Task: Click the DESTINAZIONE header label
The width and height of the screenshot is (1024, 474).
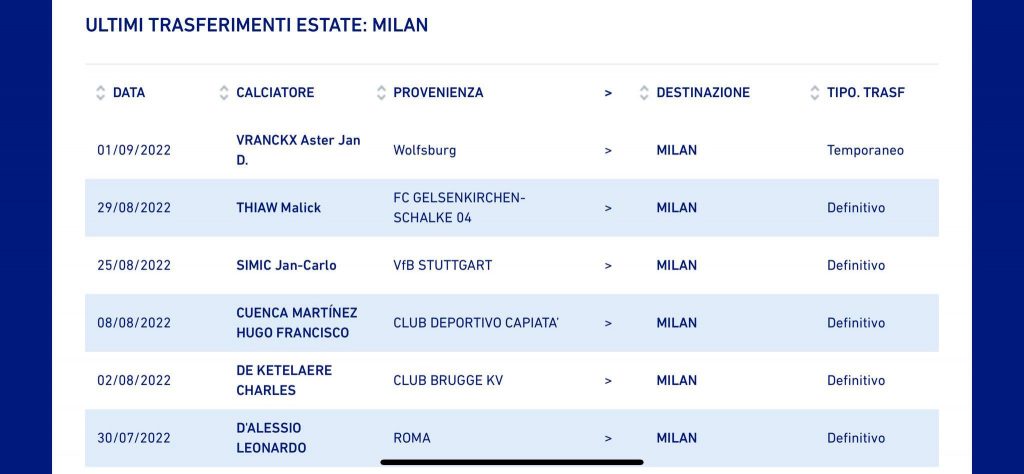Action: tap(703, 93)
